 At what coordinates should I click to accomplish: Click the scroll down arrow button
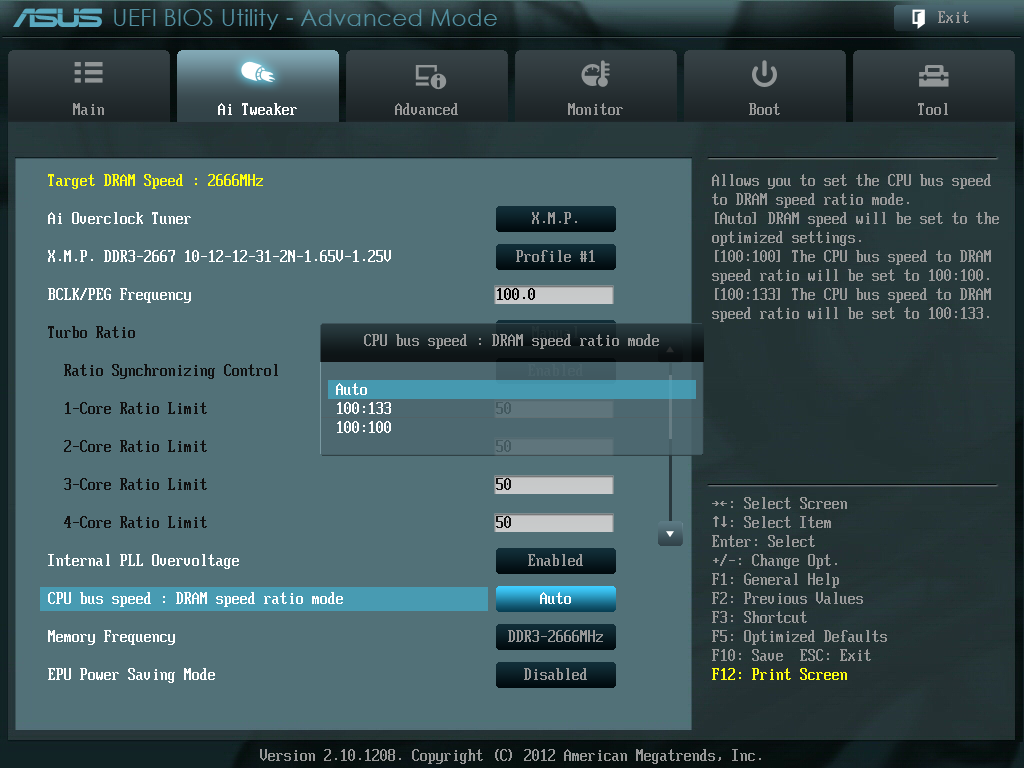(x=670, y=534)
